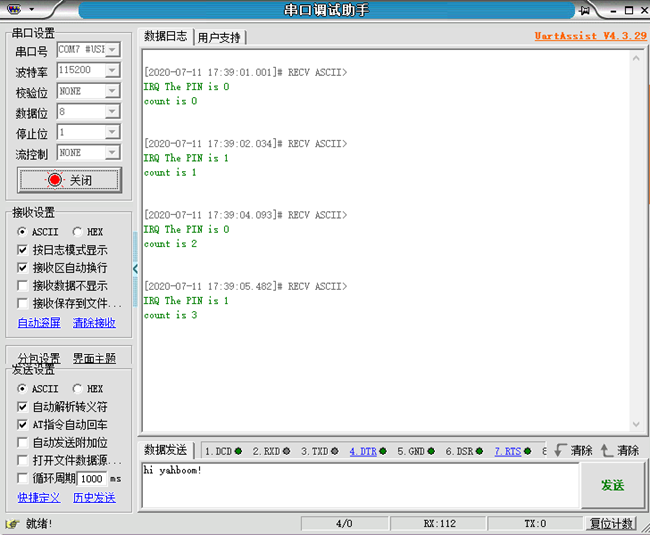
Task: Click the send text box with hi yahboom!
Action: coord(360,485)
